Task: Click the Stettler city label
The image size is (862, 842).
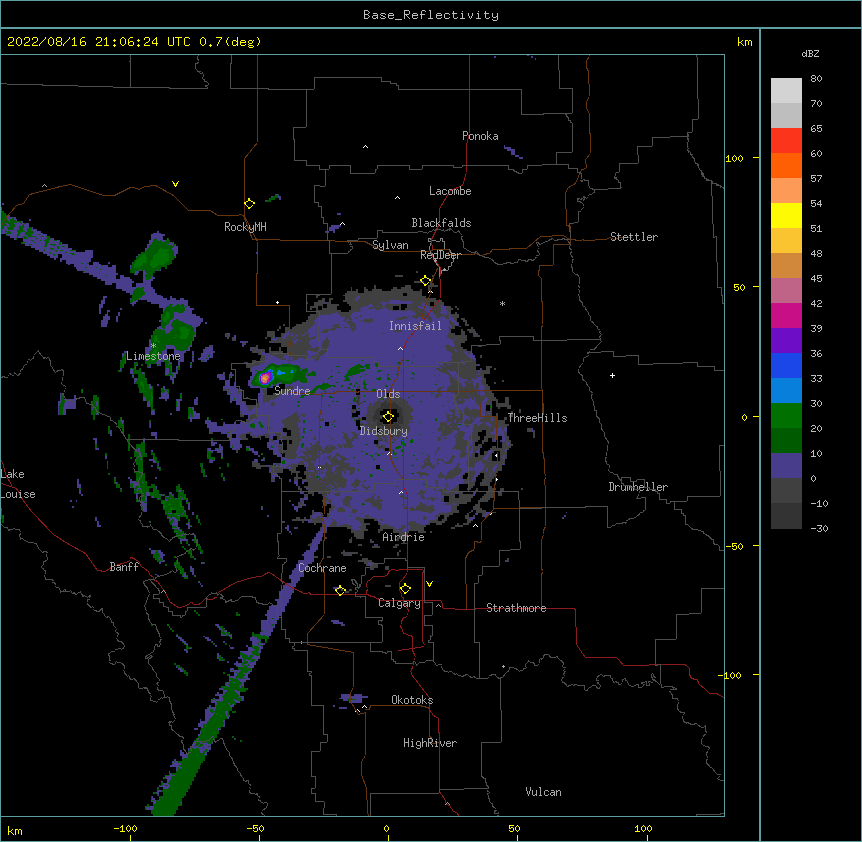Action: tap(634, 237)
